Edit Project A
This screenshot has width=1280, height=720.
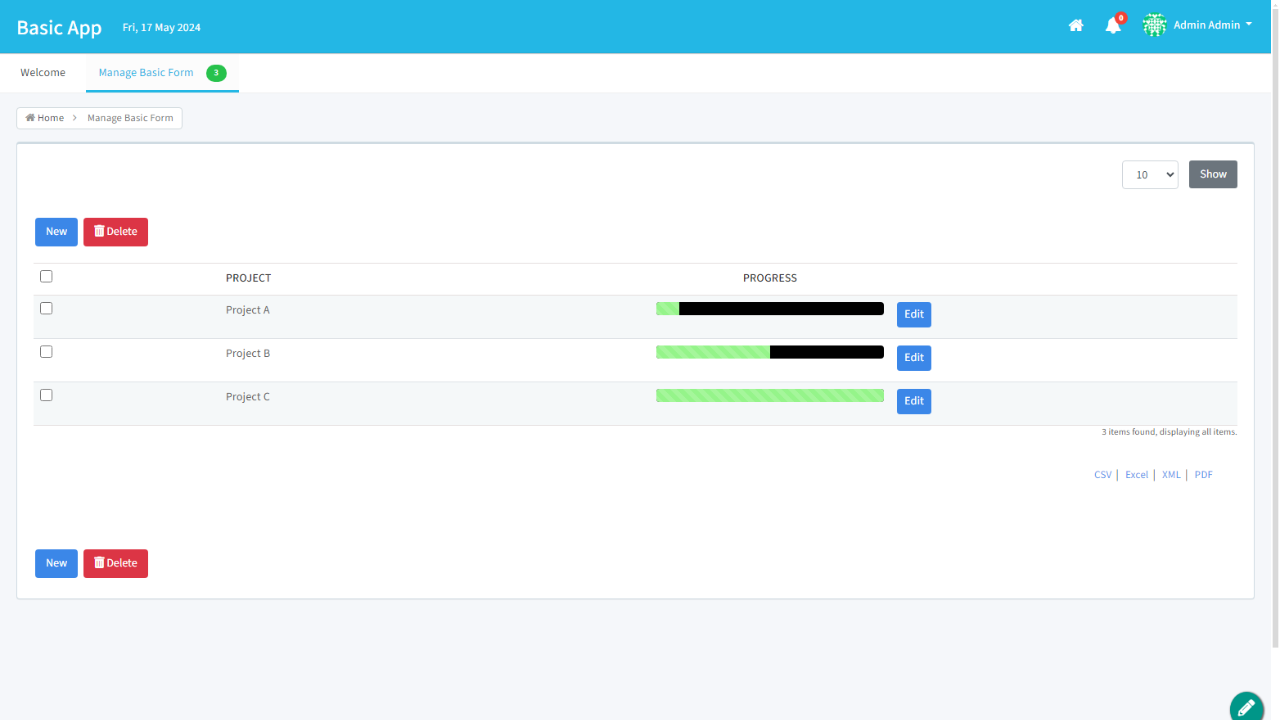(x=914, y=314)
